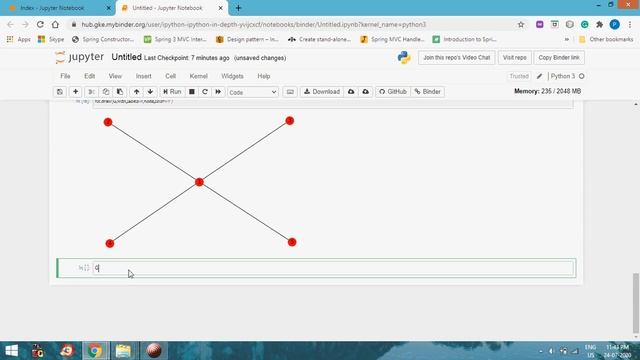Screen dimensions: 640x360
Task: Reload the page
Action: tap(40, 24)
